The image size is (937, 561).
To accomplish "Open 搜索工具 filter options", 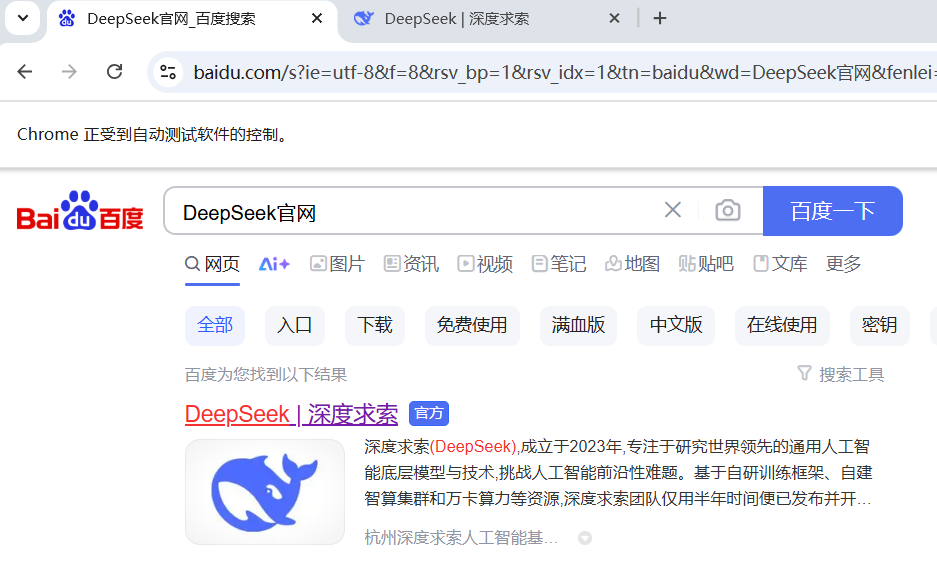I will 840,375.
